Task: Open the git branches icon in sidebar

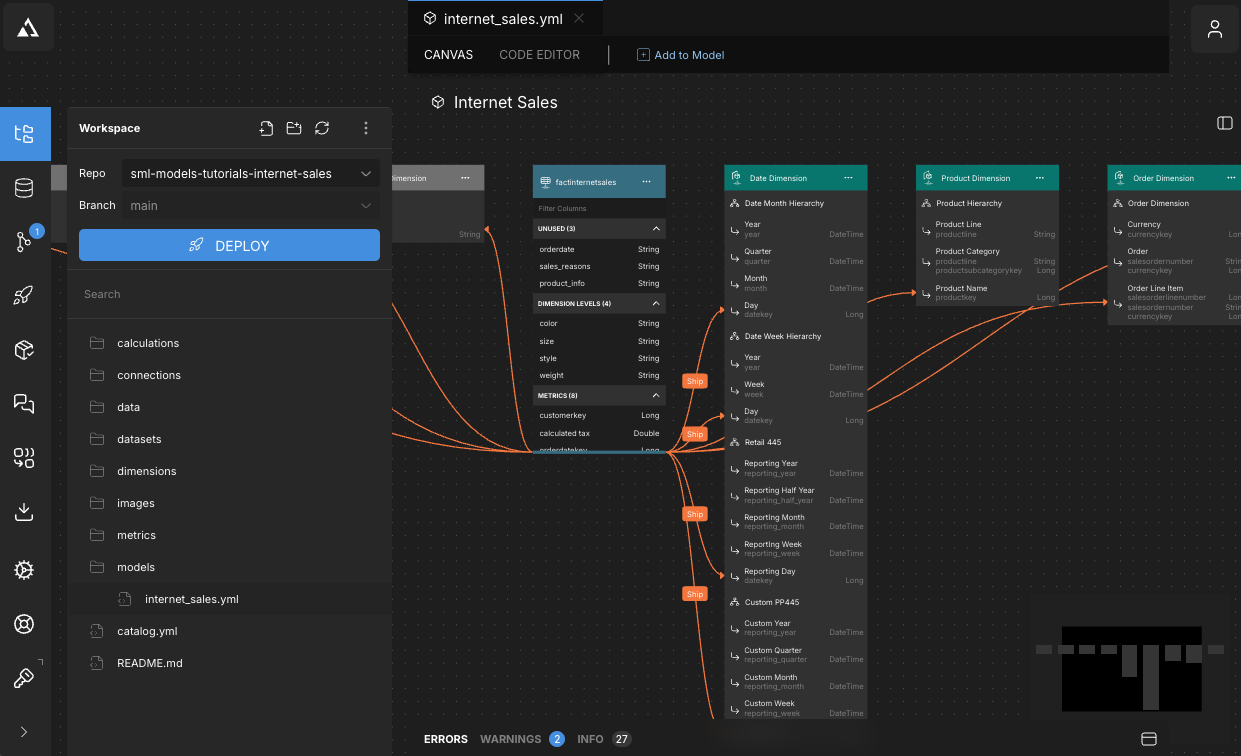Action: [25, 241]
